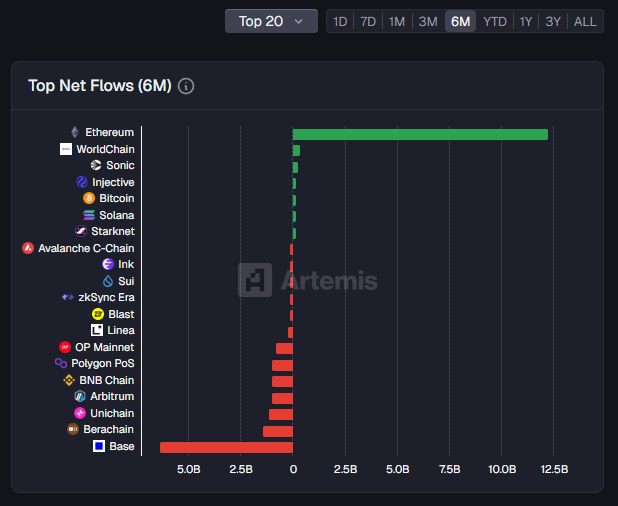Click the Blast yellow logo icon
Image resolution: width=618 pixels, height=506 pixels.
click(98, 314)
